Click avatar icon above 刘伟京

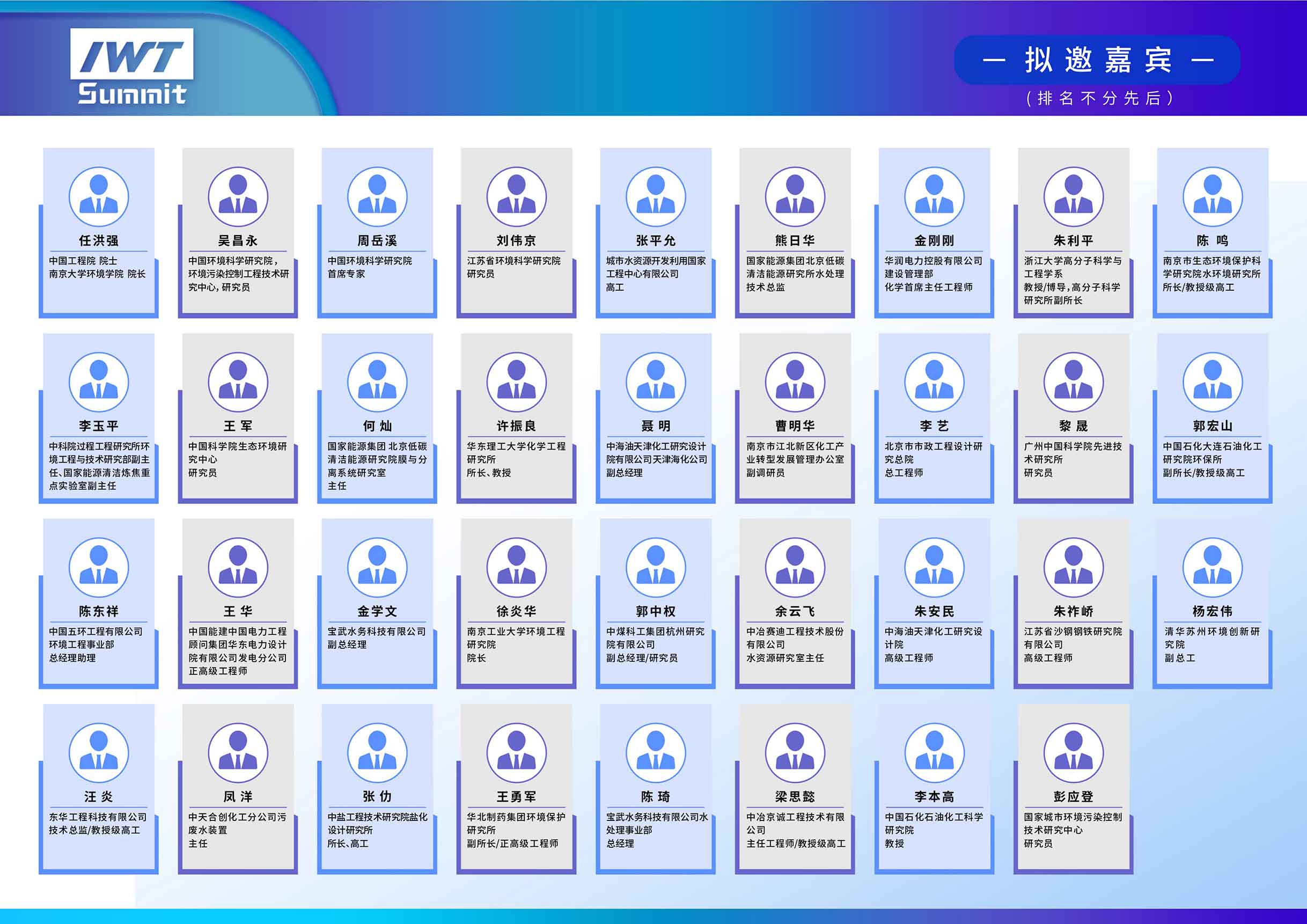[x=516, y=197]
